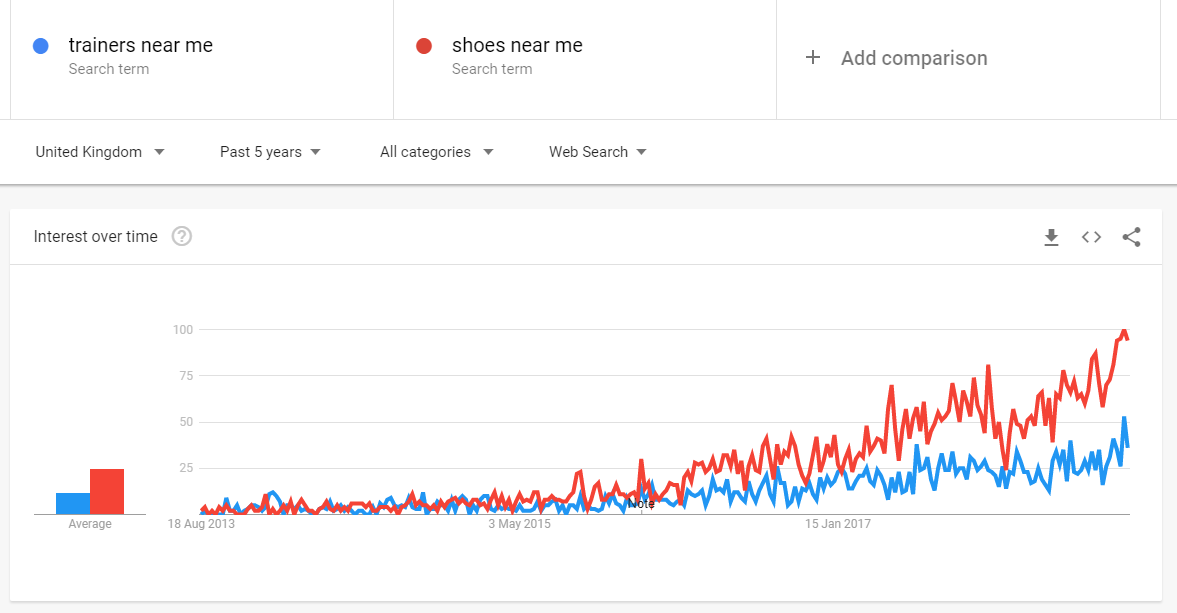This screenshot has height=613, width=1177.
Task: Click the red dot for shoes near me
Action: click(424, 47)
